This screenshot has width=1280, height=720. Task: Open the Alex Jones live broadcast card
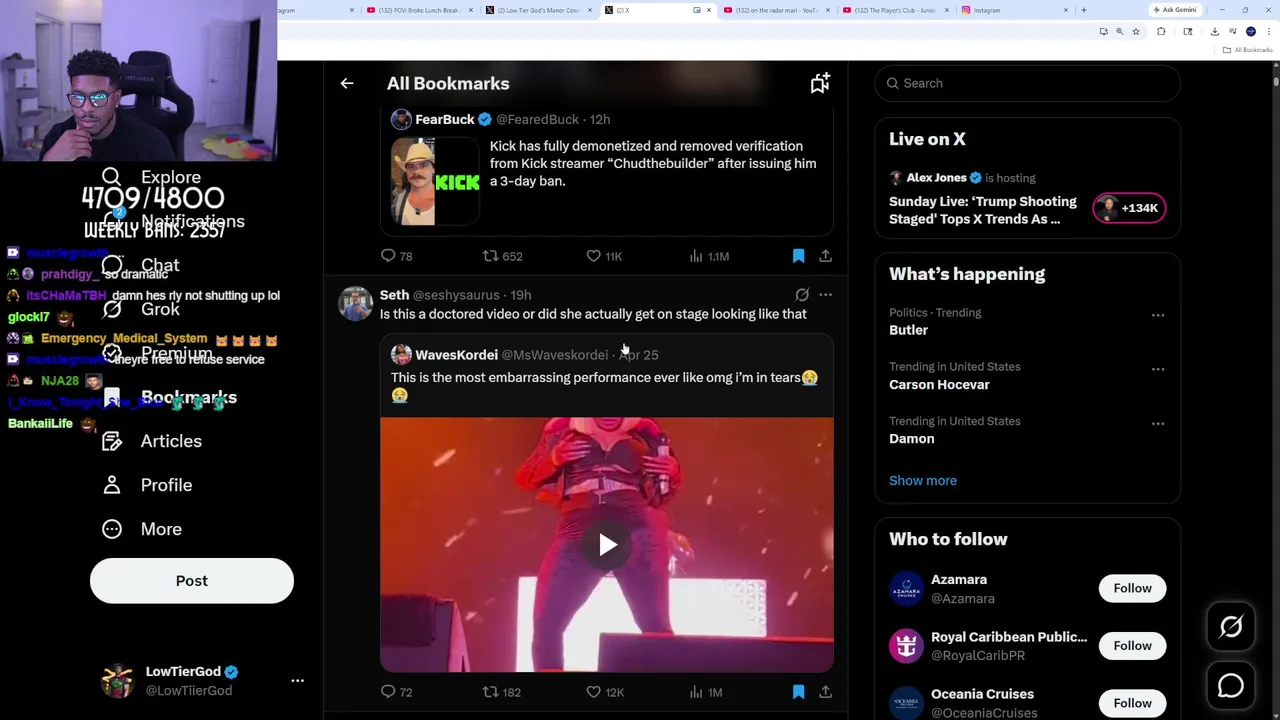click(x=1028, y=198)
